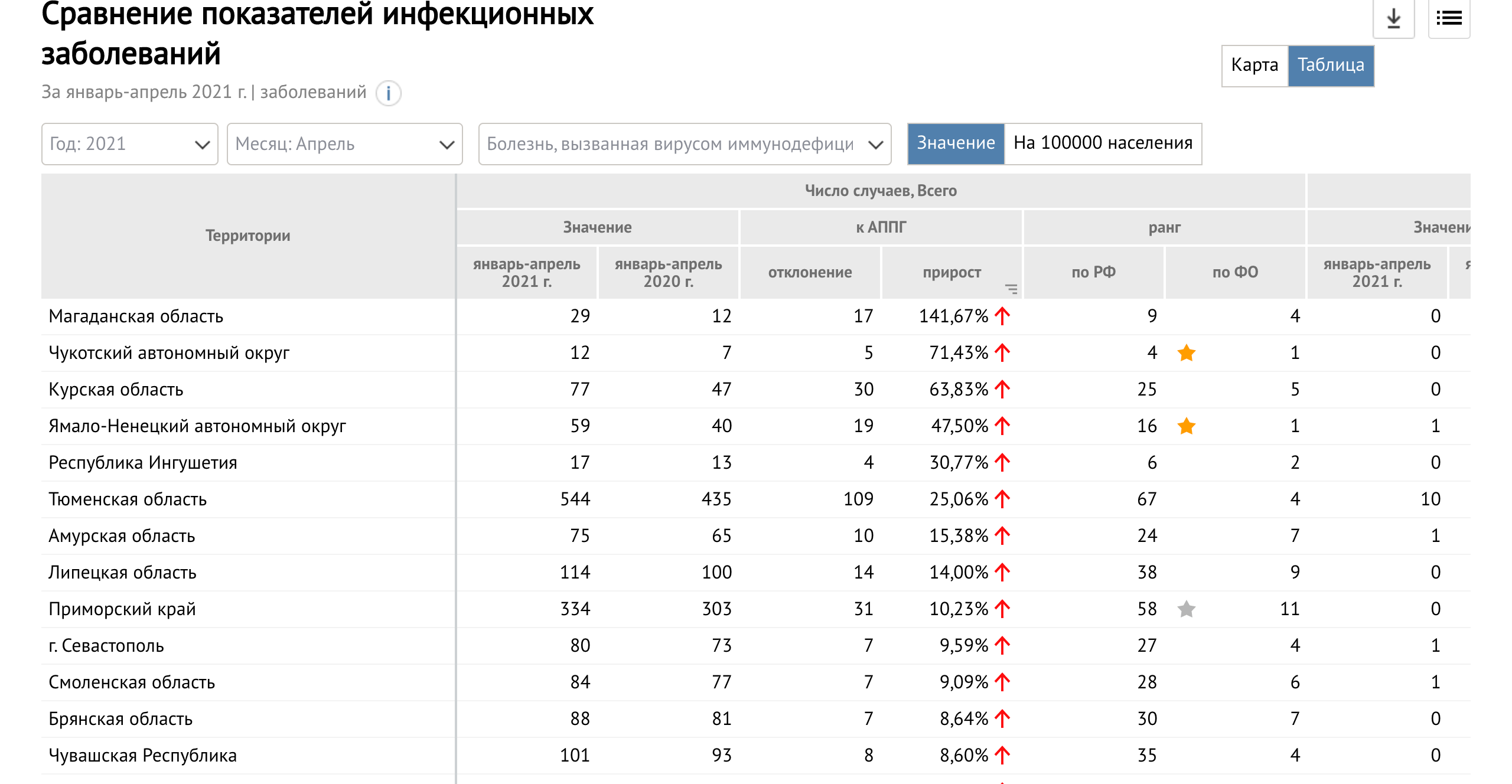Click Тюменская область row name

tap(128, 499)
